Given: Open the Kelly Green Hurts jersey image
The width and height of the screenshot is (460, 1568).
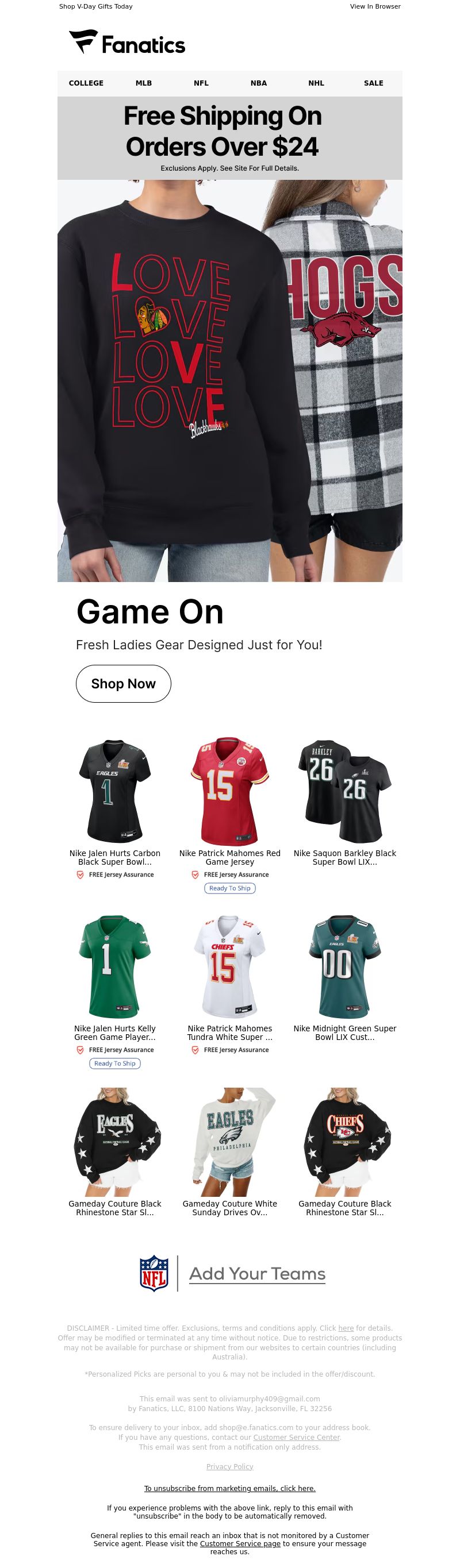Looking at the screenshot, I should pyautogui.click(x=114, y=966).
